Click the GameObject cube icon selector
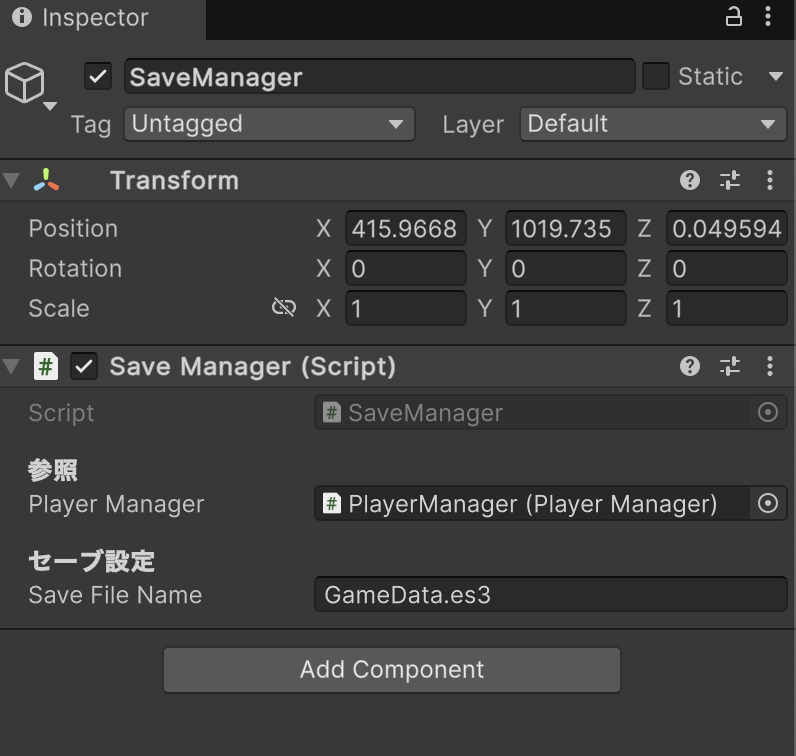This screenshot has height=756, width=796. click(27, 84)
